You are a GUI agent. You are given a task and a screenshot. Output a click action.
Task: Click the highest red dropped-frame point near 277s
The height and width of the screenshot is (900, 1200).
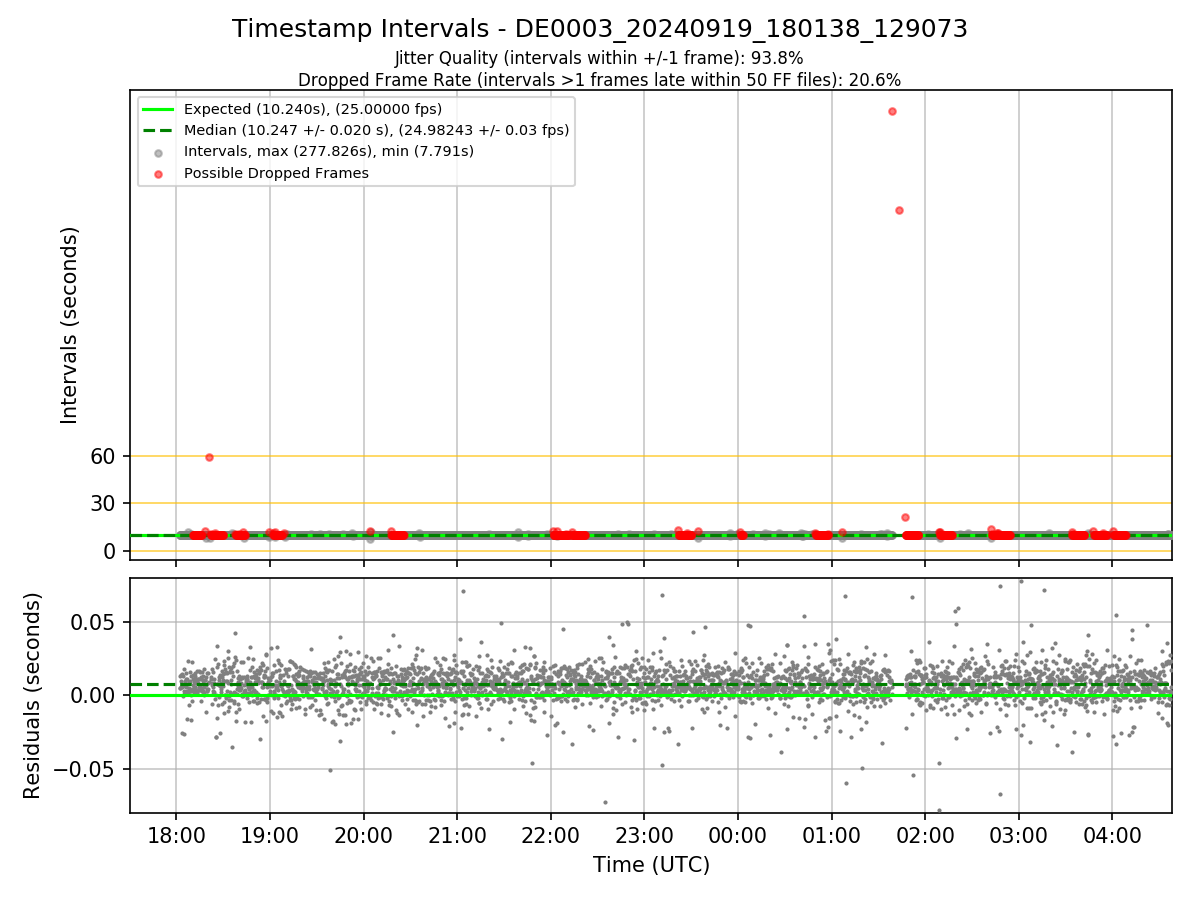pos(892,111)
